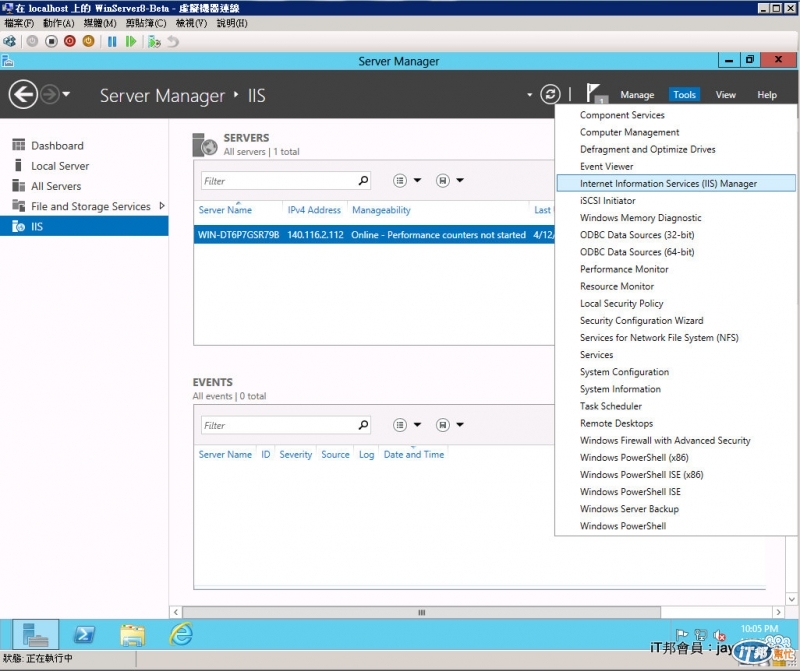Open the Help menu
Viewport: 800px width, 671px height.
pos(766,95)
